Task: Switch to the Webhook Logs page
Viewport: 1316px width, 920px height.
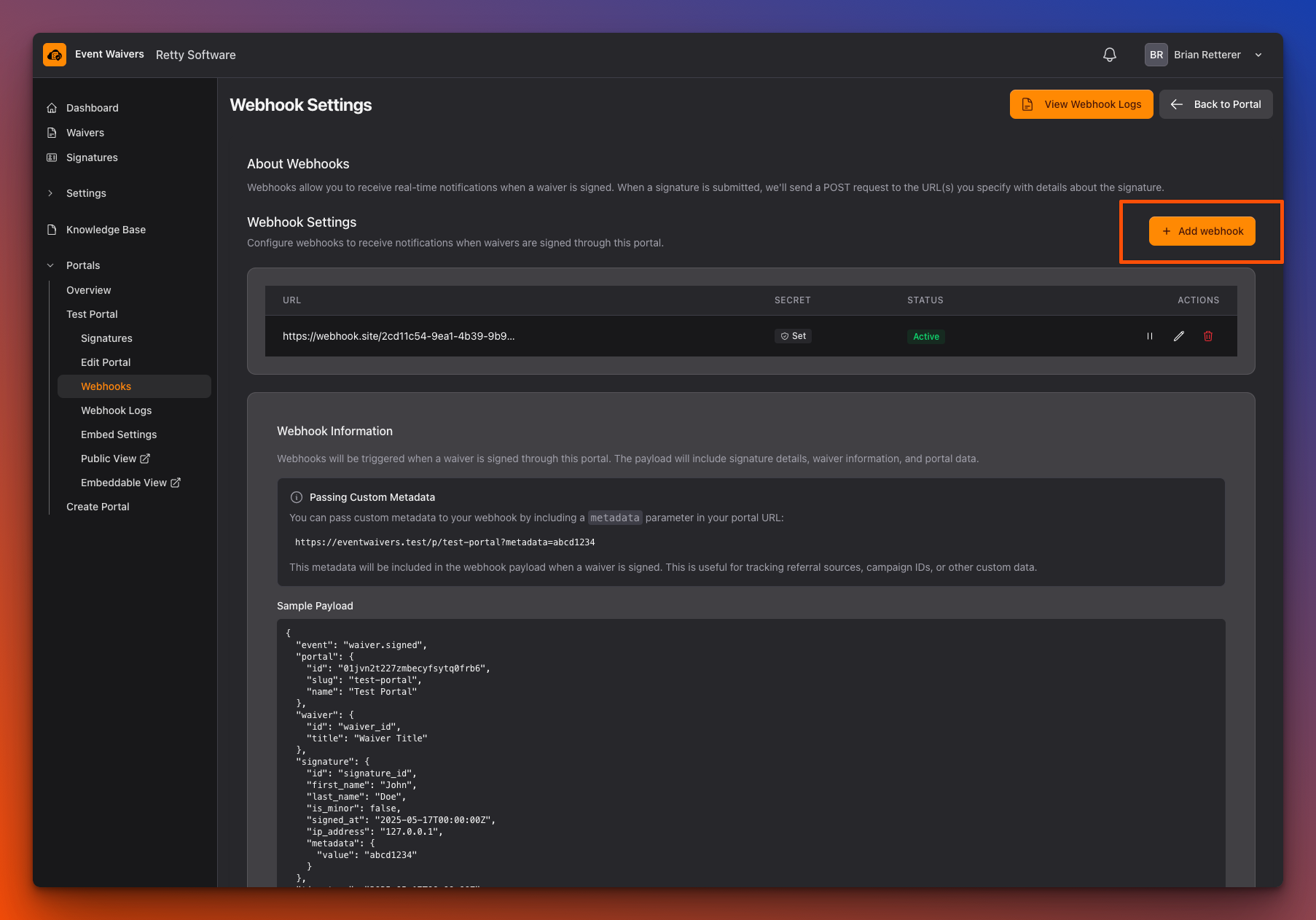Action: (x=116, y=410)
